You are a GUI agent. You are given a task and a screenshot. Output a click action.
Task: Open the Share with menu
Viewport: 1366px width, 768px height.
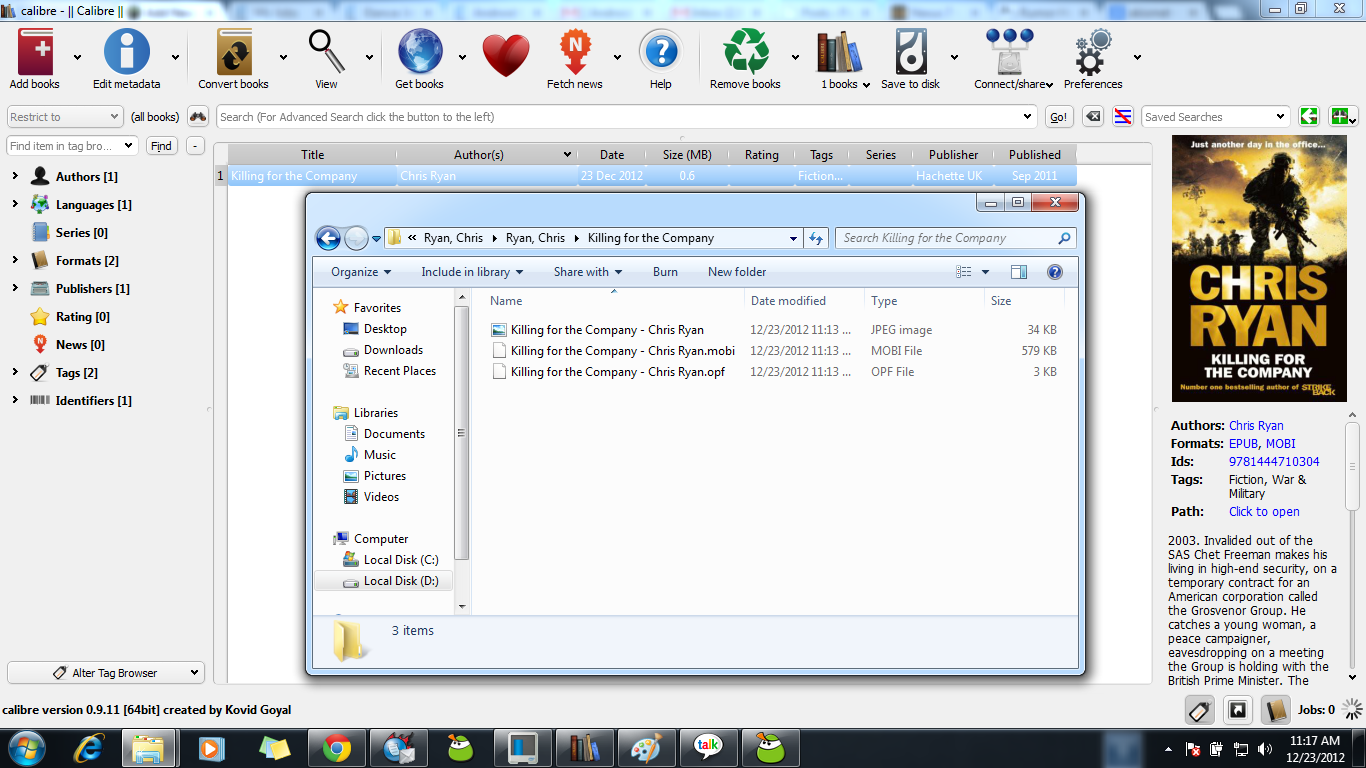tap(586, 271)
